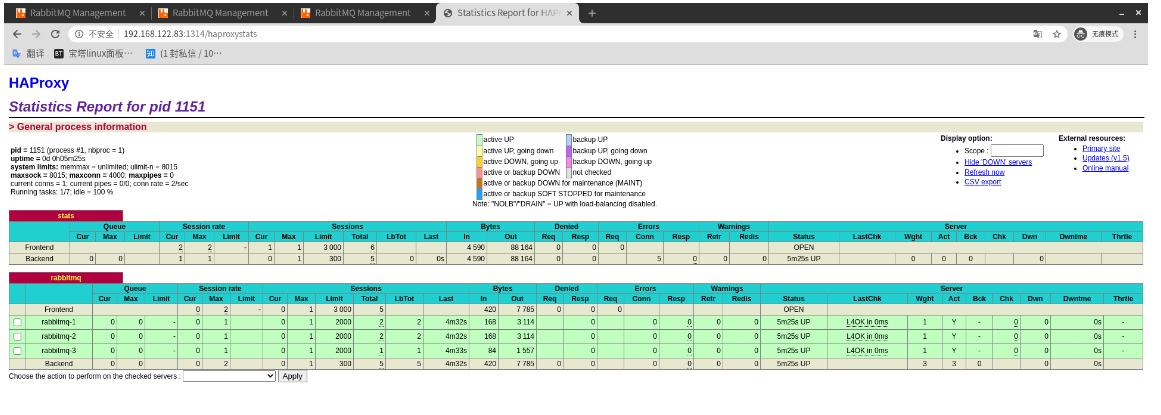Click the 'backup UP' legend swatch
This screenshot has width=1161, height=415.
569,139
